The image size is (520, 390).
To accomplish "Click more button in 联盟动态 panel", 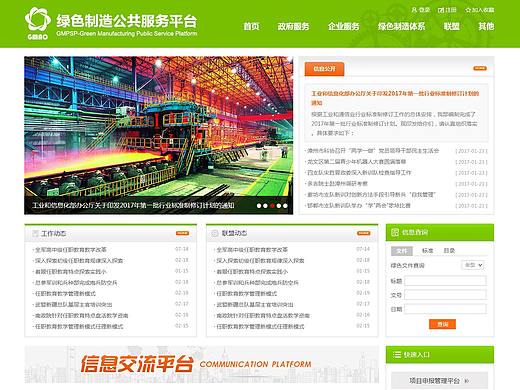I will click(x=363, y=233).
